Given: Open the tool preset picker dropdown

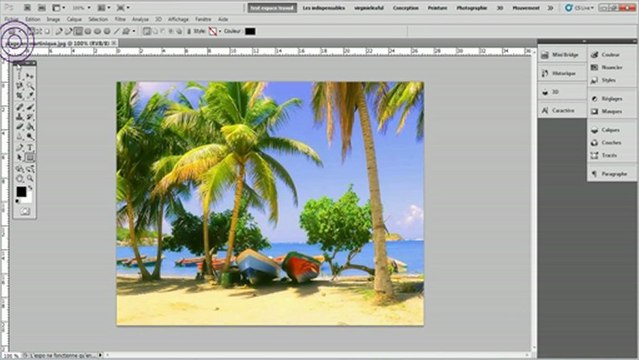Looking at the screenshot, I should (20, 31).
